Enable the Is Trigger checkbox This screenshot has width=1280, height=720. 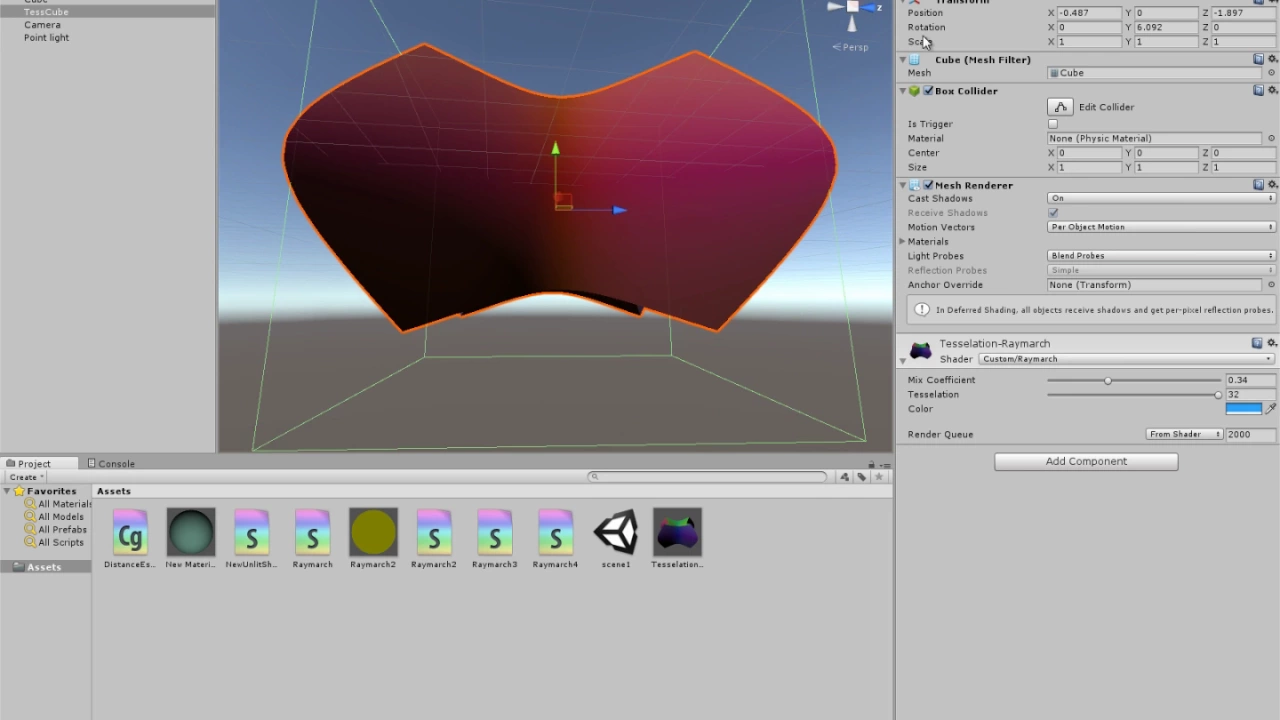coord(1053,124)
